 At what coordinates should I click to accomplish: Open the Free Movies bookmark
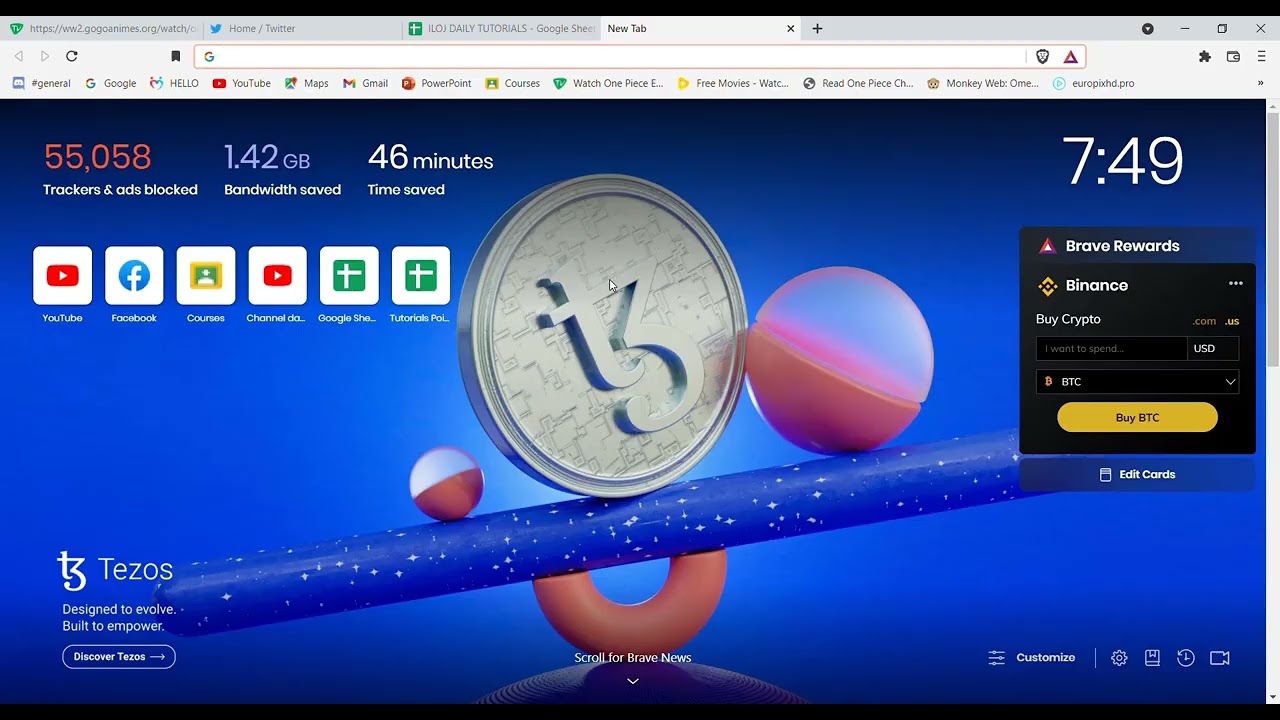coord(733,84)
